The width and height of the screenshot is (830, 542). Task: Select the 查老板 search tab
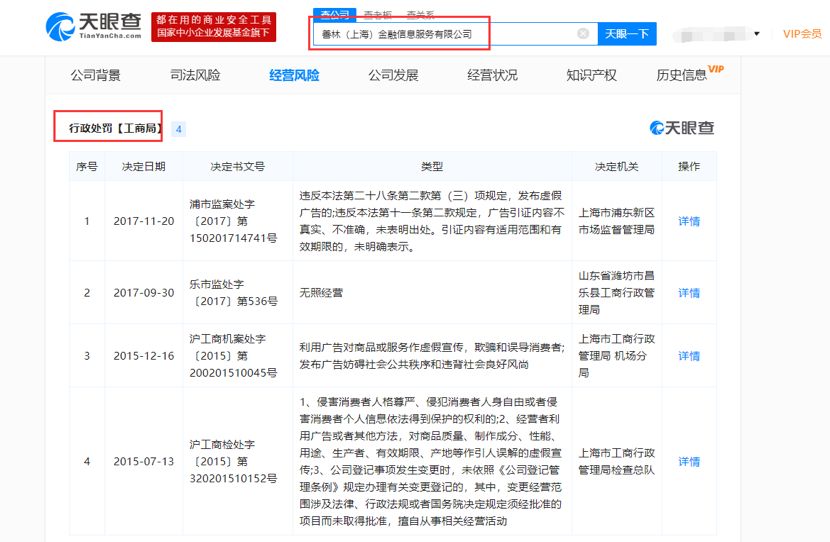(377, 14)
